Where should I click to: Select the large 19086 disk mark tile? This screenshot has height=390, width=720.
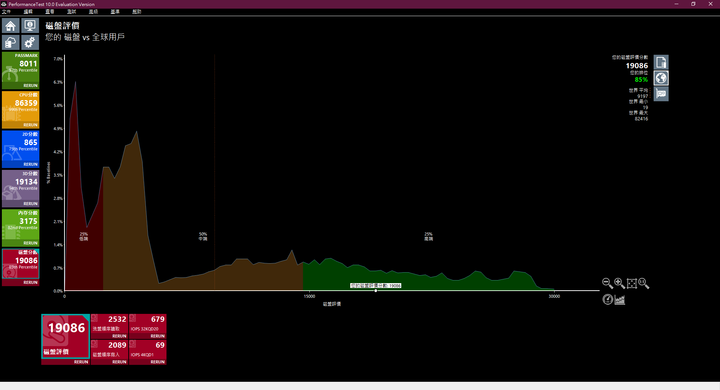[66, 337]
